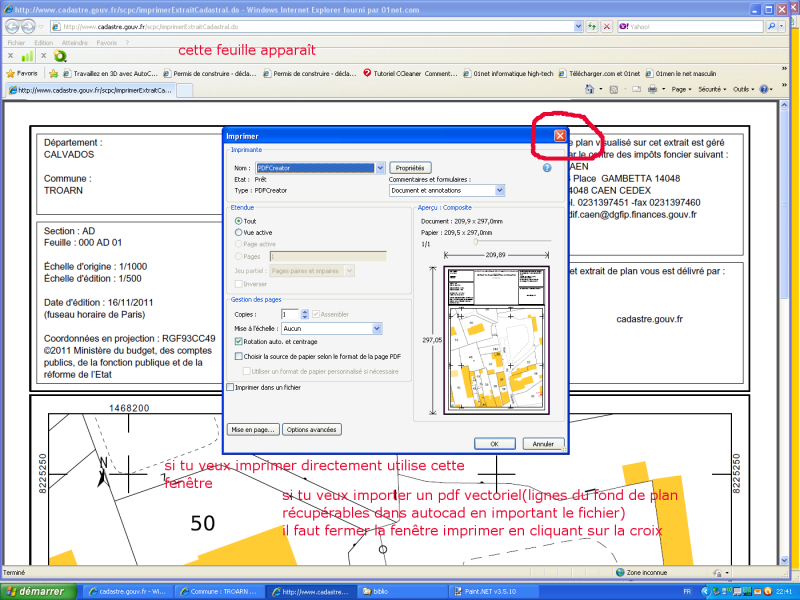Open the Sécurité command menu
The image size is (800, 600).
(712, 89)
